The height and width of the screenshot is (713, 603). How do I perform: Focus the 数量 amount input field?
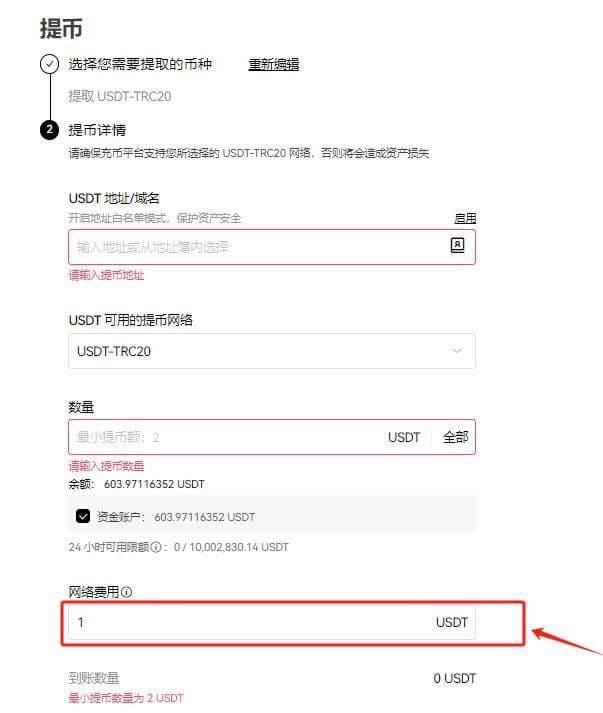coord(226,437)
